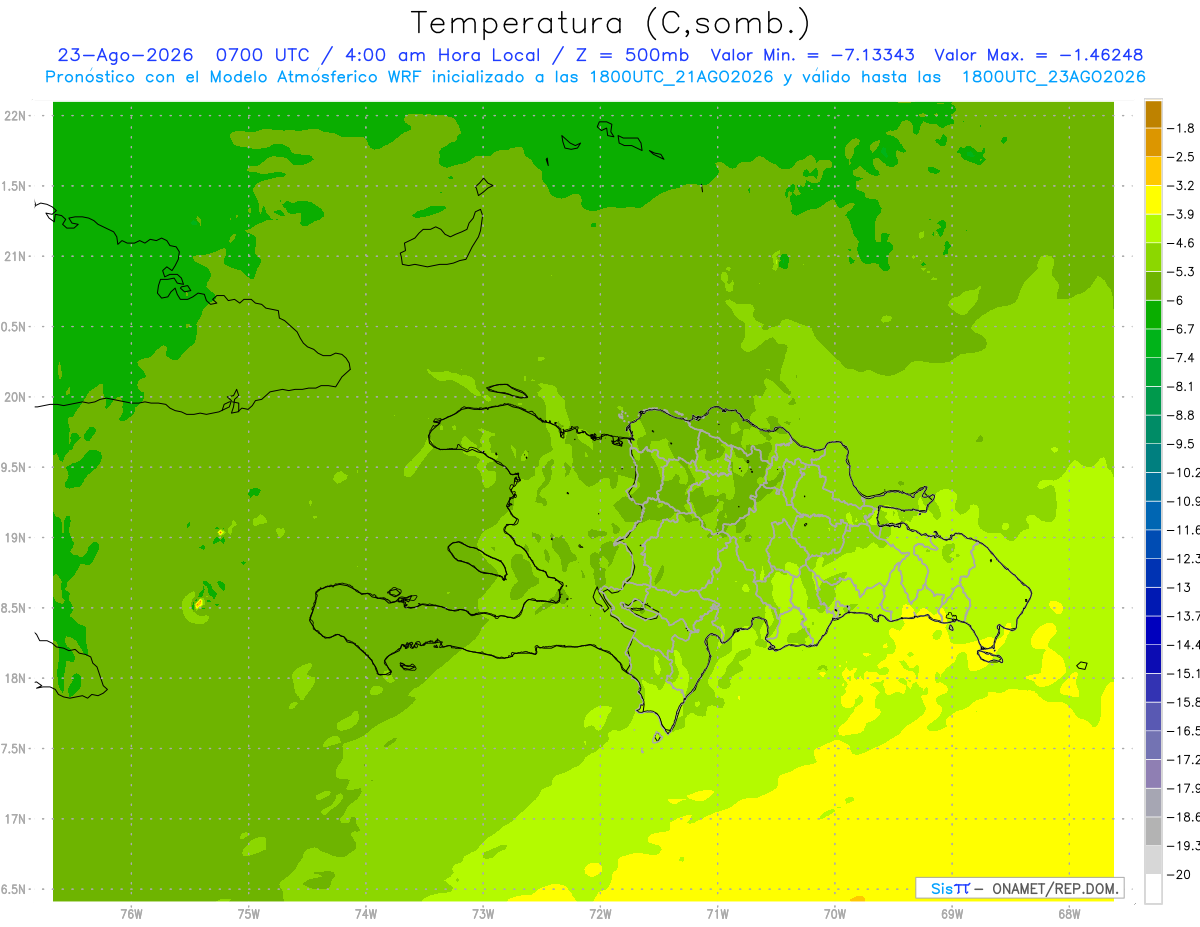The image size is (1200, 927).
Task: Click the "-6" colorbar label
Action: (1178, 301)
